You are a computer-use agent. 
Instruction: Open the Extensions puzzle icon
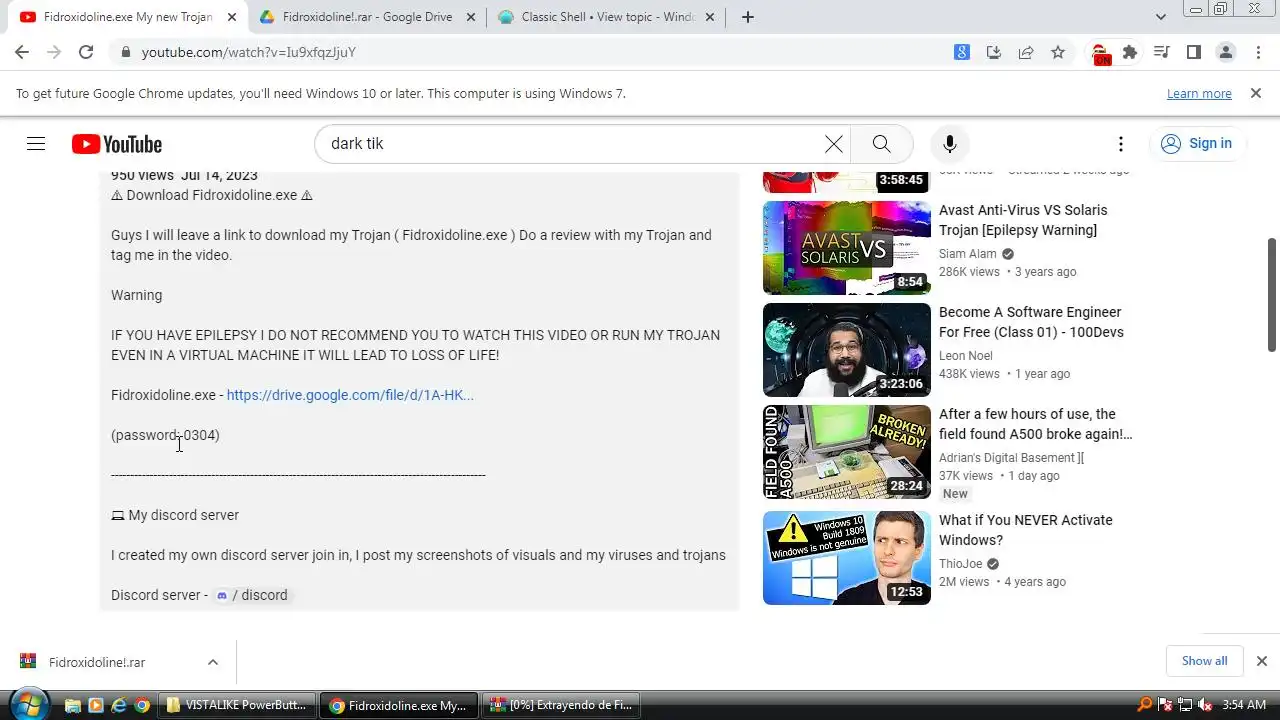tap(1130, 52)
